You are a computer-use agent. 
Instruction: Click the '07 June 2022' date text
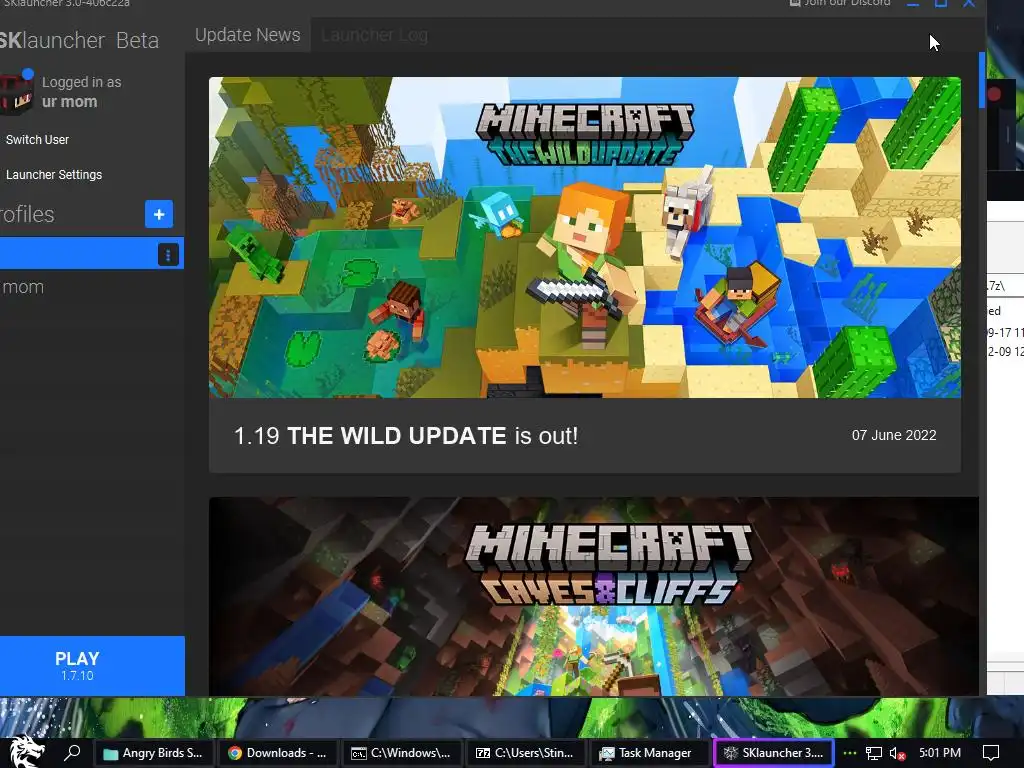coord(893,435)
